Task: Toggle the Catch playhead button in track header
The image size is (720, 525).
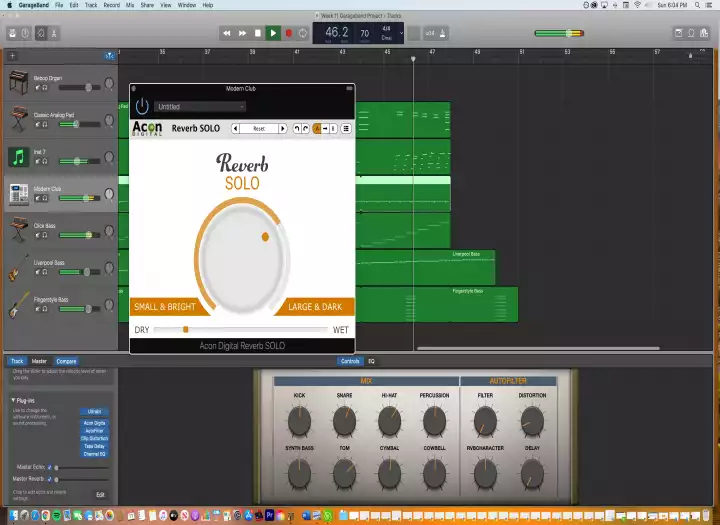Action: [x=109, y=56]
